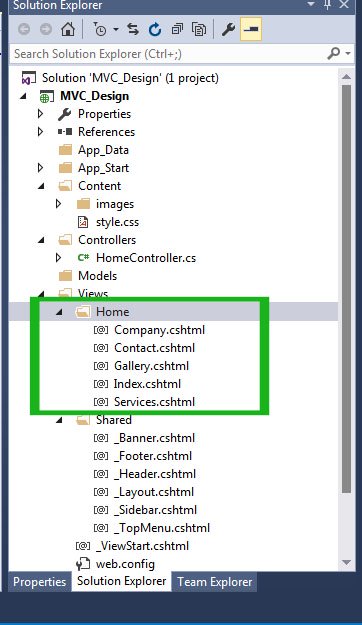Open Properties wrench icon in toolbar
This screenshot has height=625, width=362.
[x=228, y=29]
